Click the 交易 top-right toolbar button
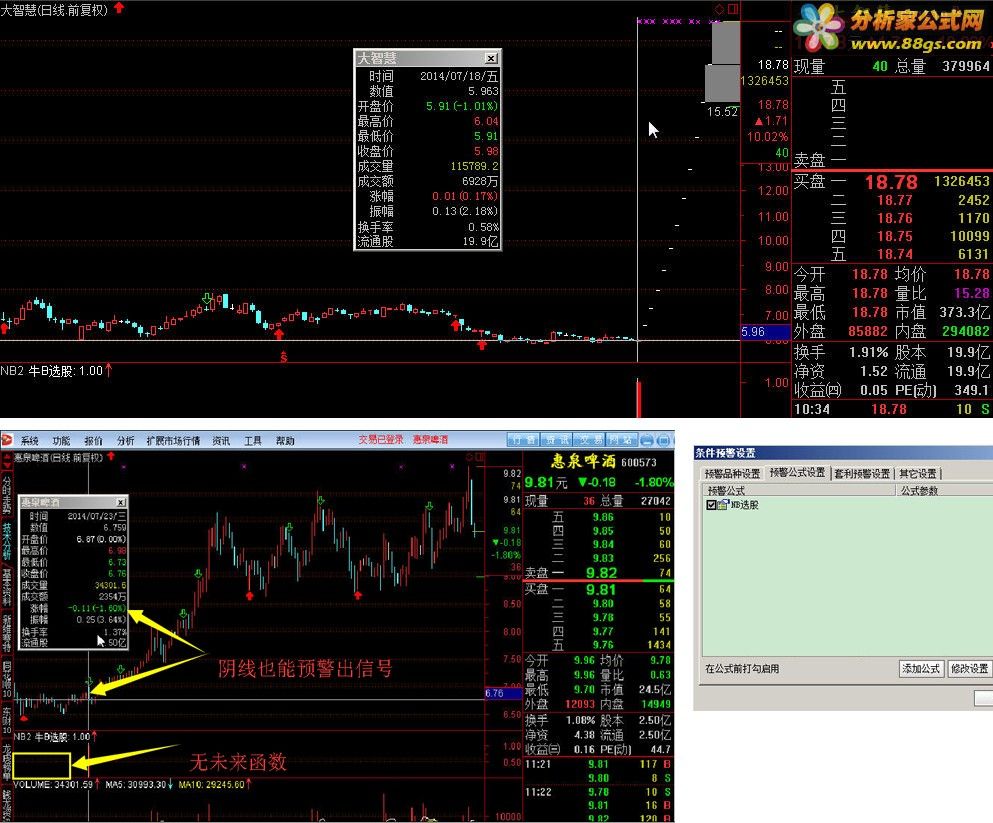Screen dimensions: 993x823 coord(589,439)
